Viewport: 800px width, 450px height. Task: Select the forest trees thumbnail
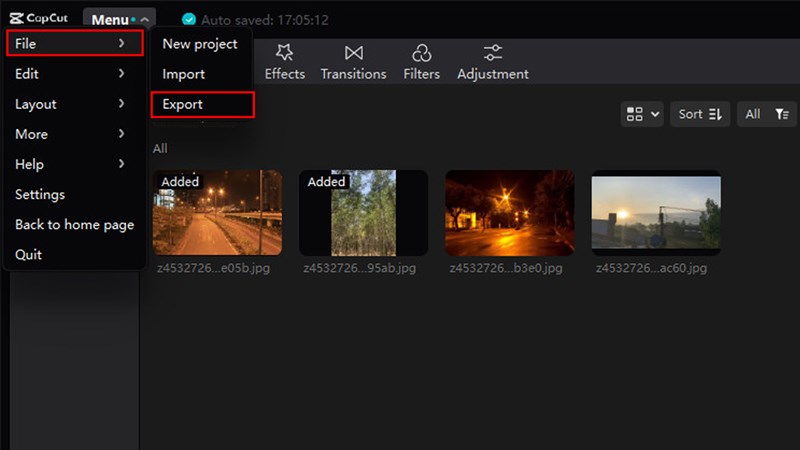click(364, 213)
